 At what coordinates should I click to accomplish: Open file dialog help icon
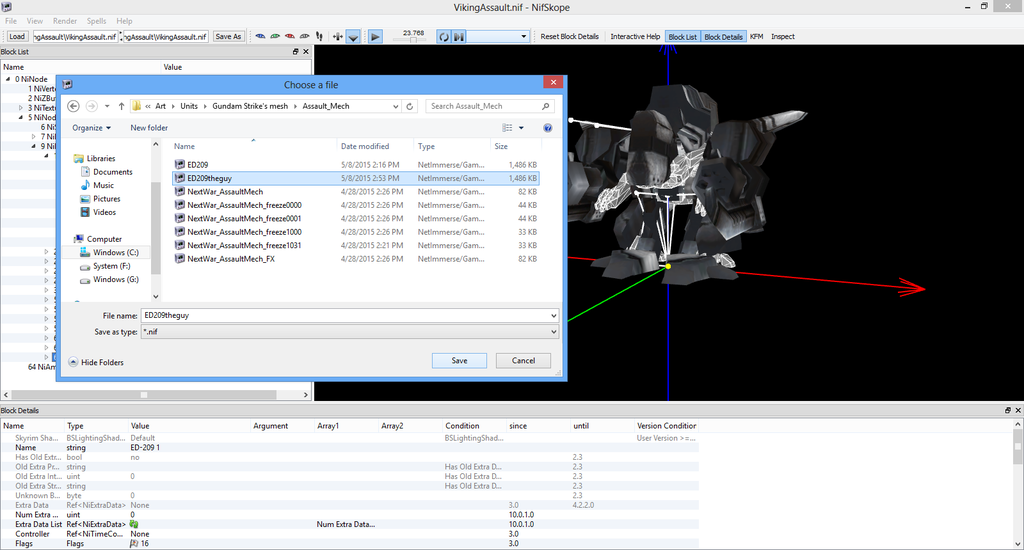coord(548,128)
